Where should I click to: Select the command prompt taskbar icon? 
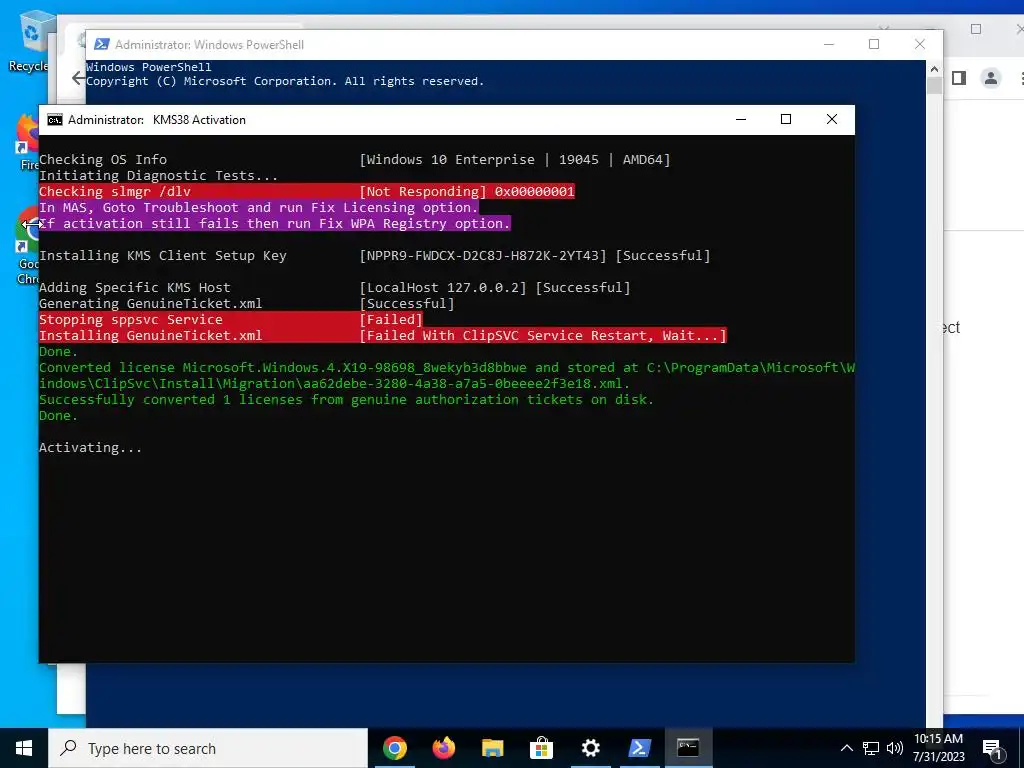pyautogui.click(x=688, y=748)
